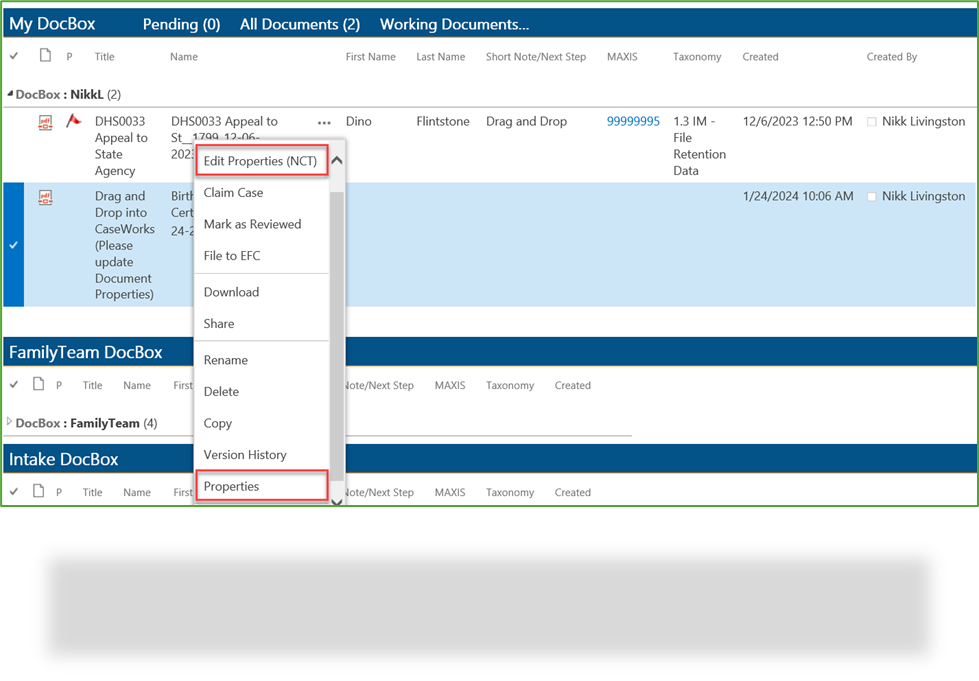Open the 99999995 MAXIS link
979x681 pixels.
632,120
